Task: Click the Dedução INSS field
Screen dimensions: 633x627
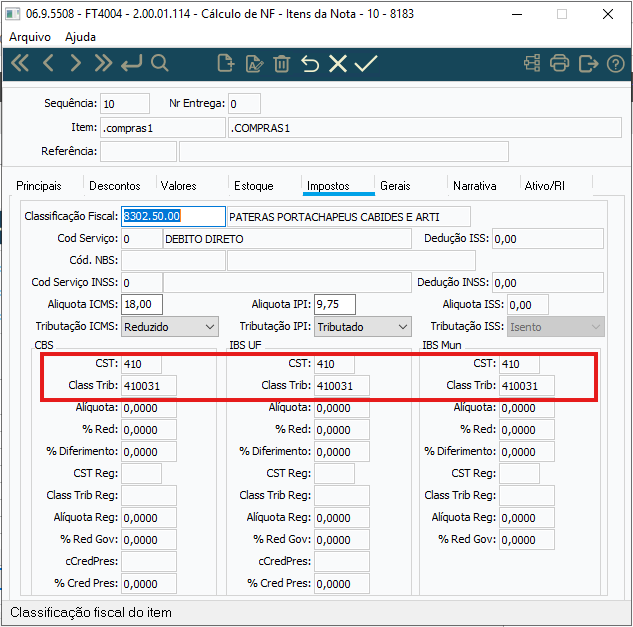Action: (548, 282)
